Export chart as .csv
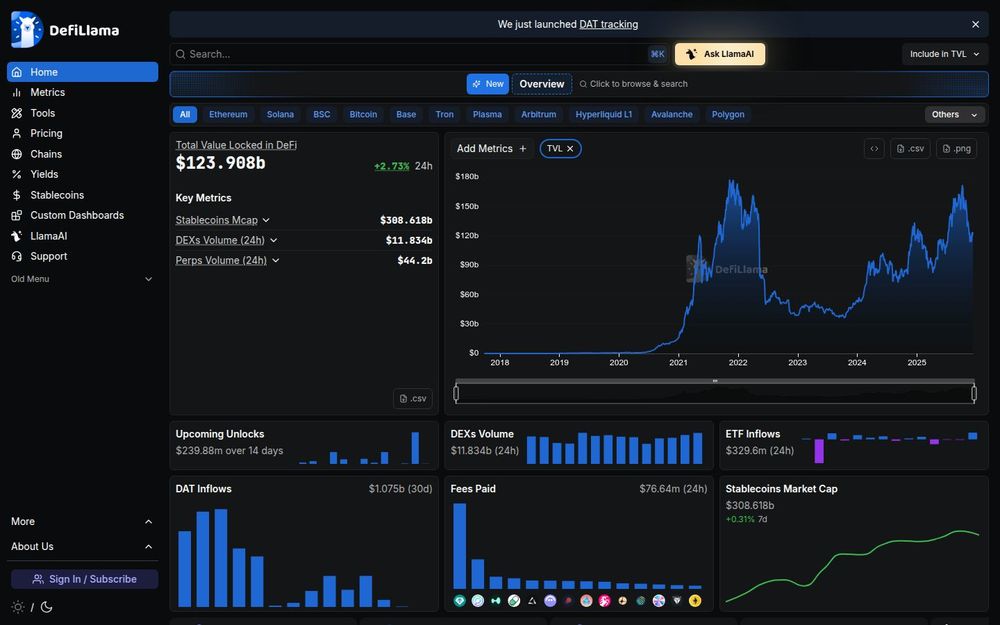Viewport: 1000px width, 625px height. 910,149
